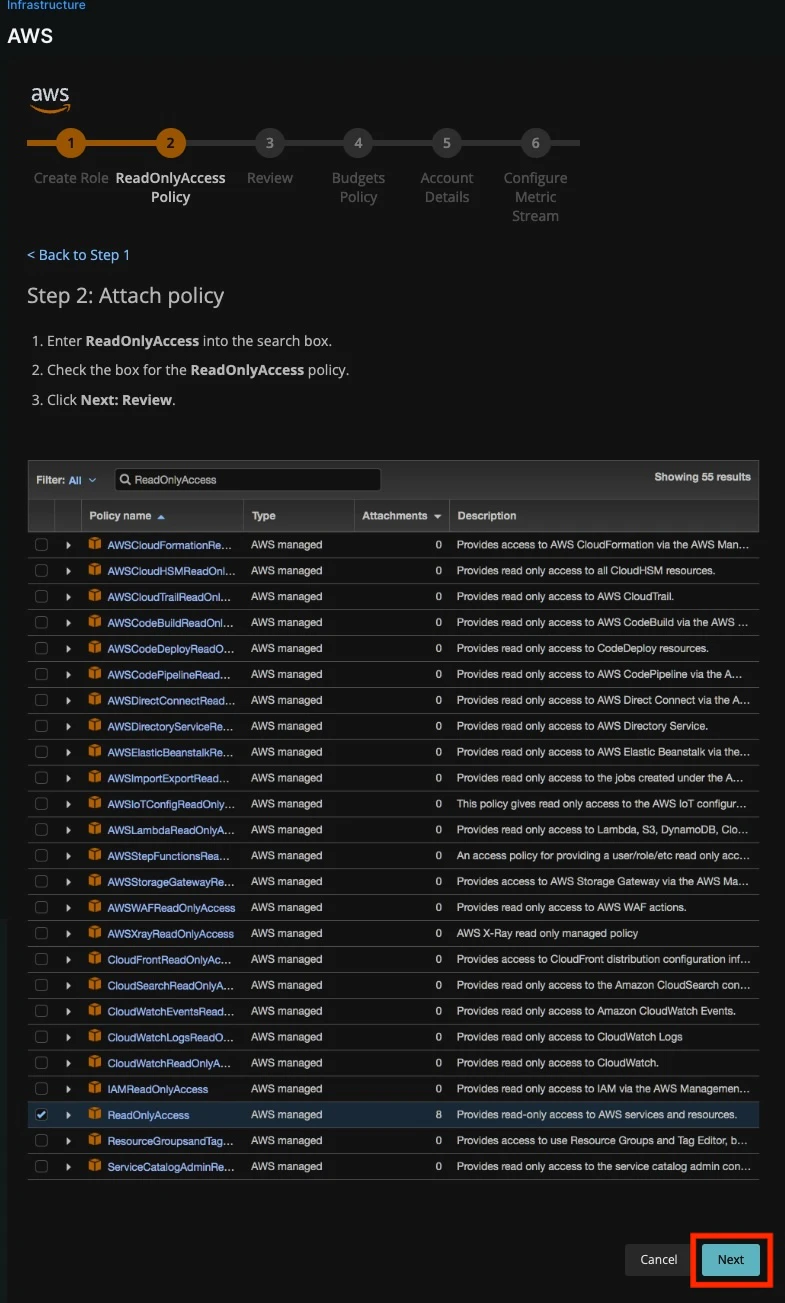Click policy icon beside CloudWatchReadOnlyA...
The height and width of the screenshot is (1303, 785).
pyautogui.click(x=95, y=1062)
